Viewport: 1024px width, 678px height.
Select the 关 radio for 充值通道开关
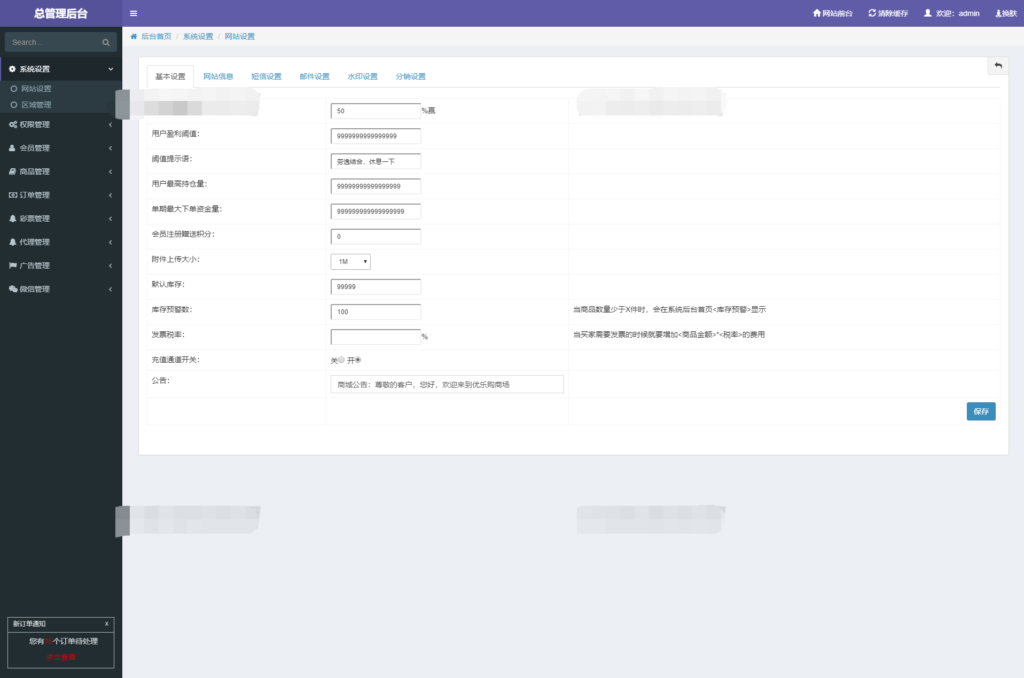tap(341, 360)
